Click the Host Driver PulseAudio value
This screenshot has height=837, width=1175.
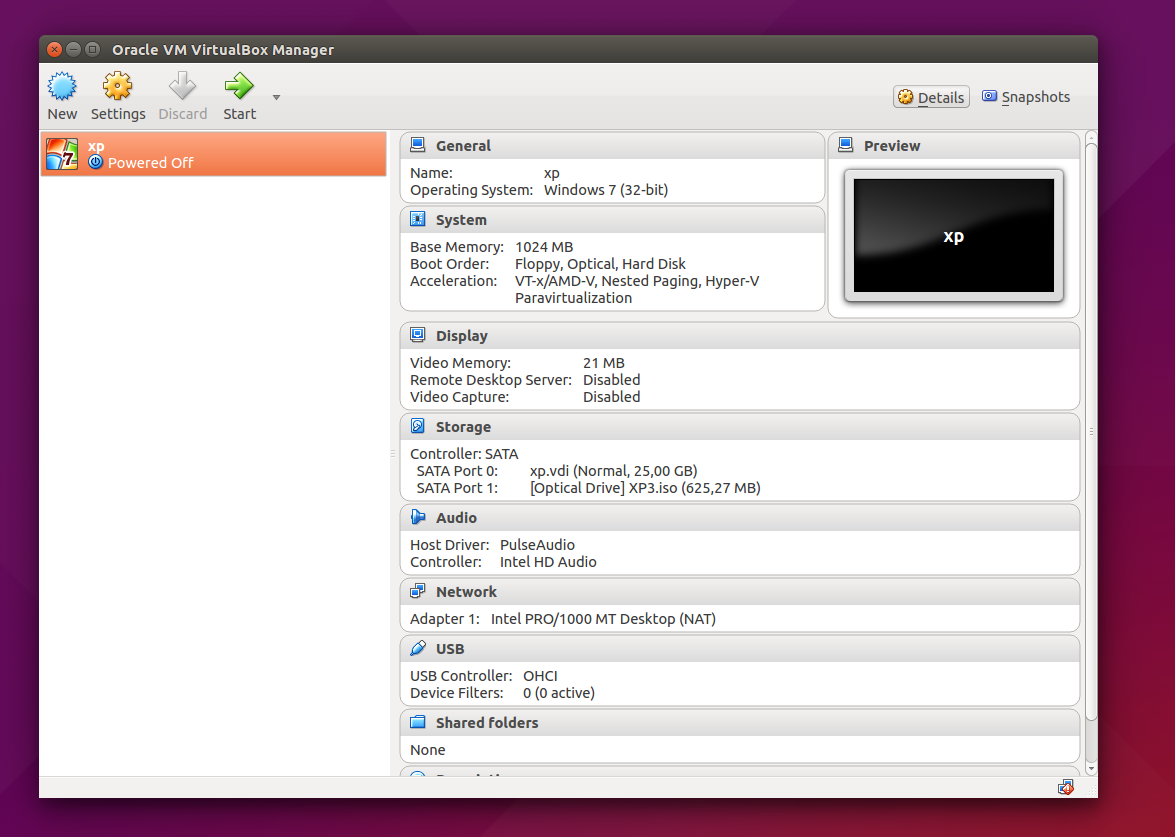tap(537, 546)
